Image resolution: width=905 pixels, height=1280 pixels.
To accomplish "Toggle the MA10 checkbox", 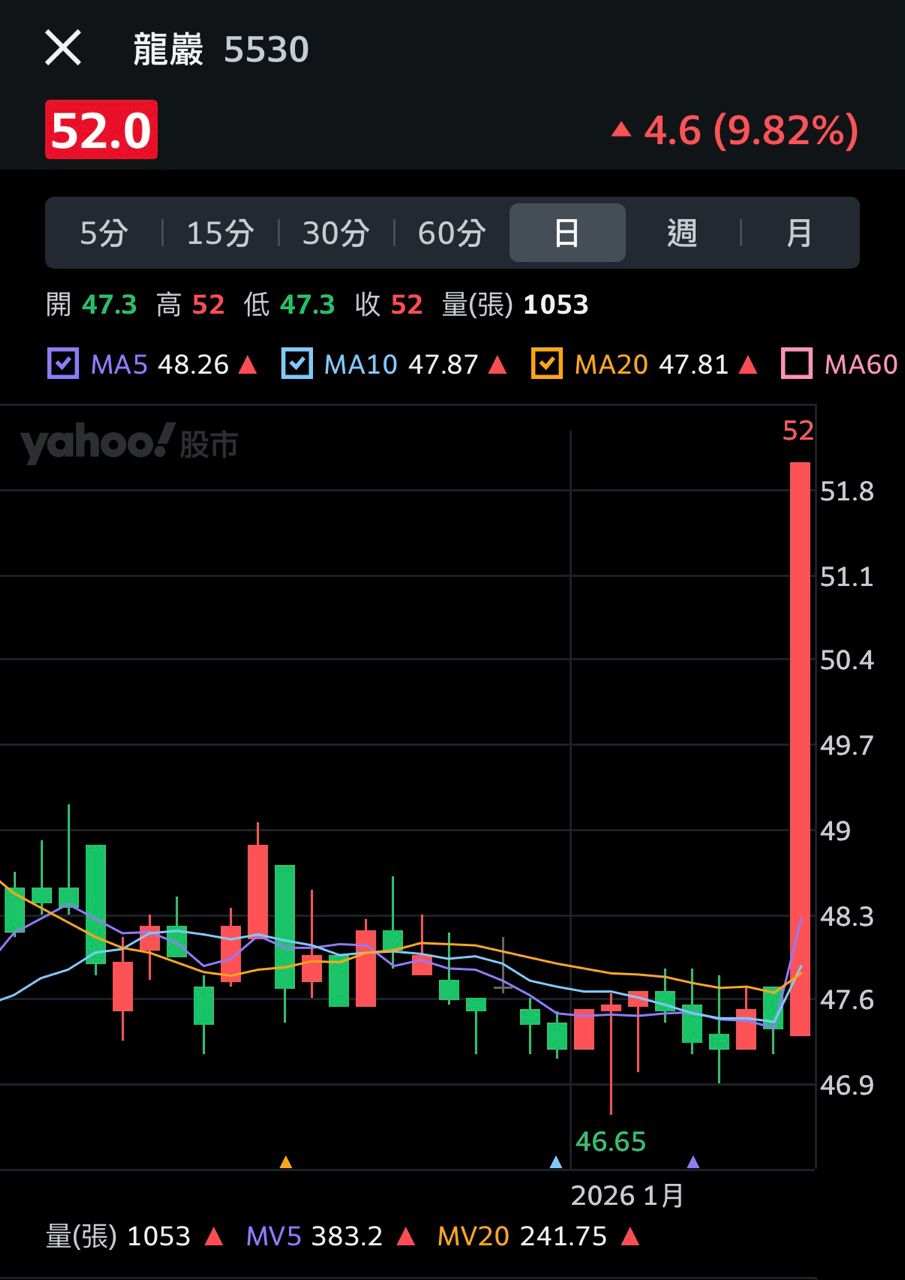I will (297, 364).
